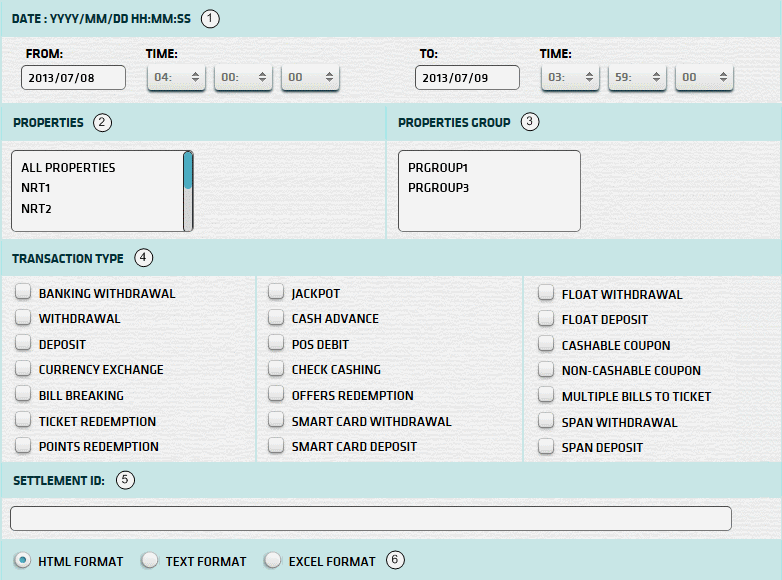Pick NRT2 from the properties list
This screenshot has width=782, height=580.
[x=36, y=209]
